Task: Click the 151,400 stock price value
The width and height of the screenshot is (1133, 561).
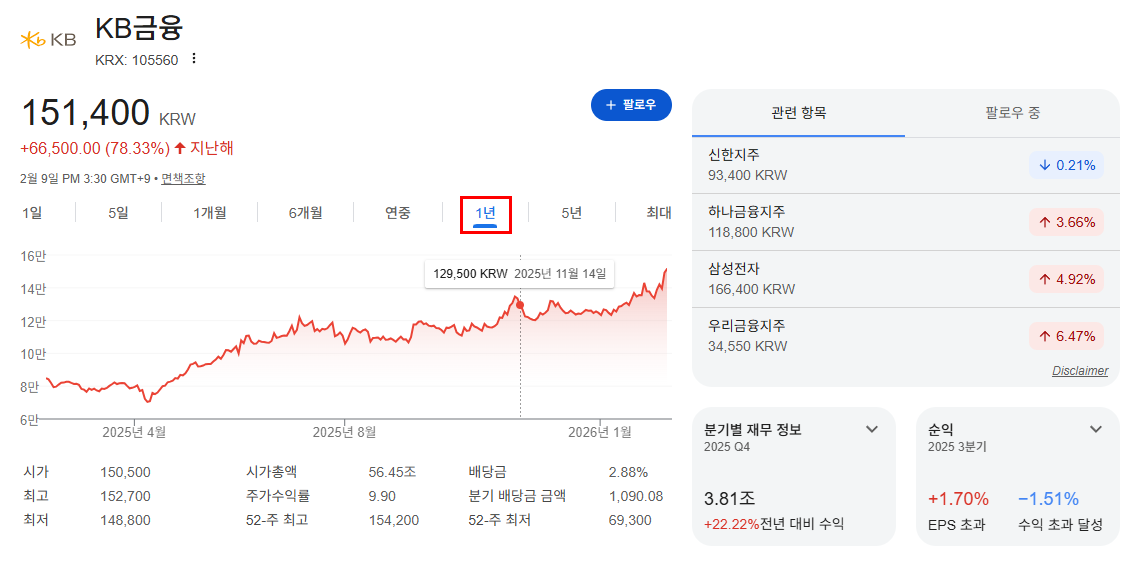Action: (x=85, y=114)
